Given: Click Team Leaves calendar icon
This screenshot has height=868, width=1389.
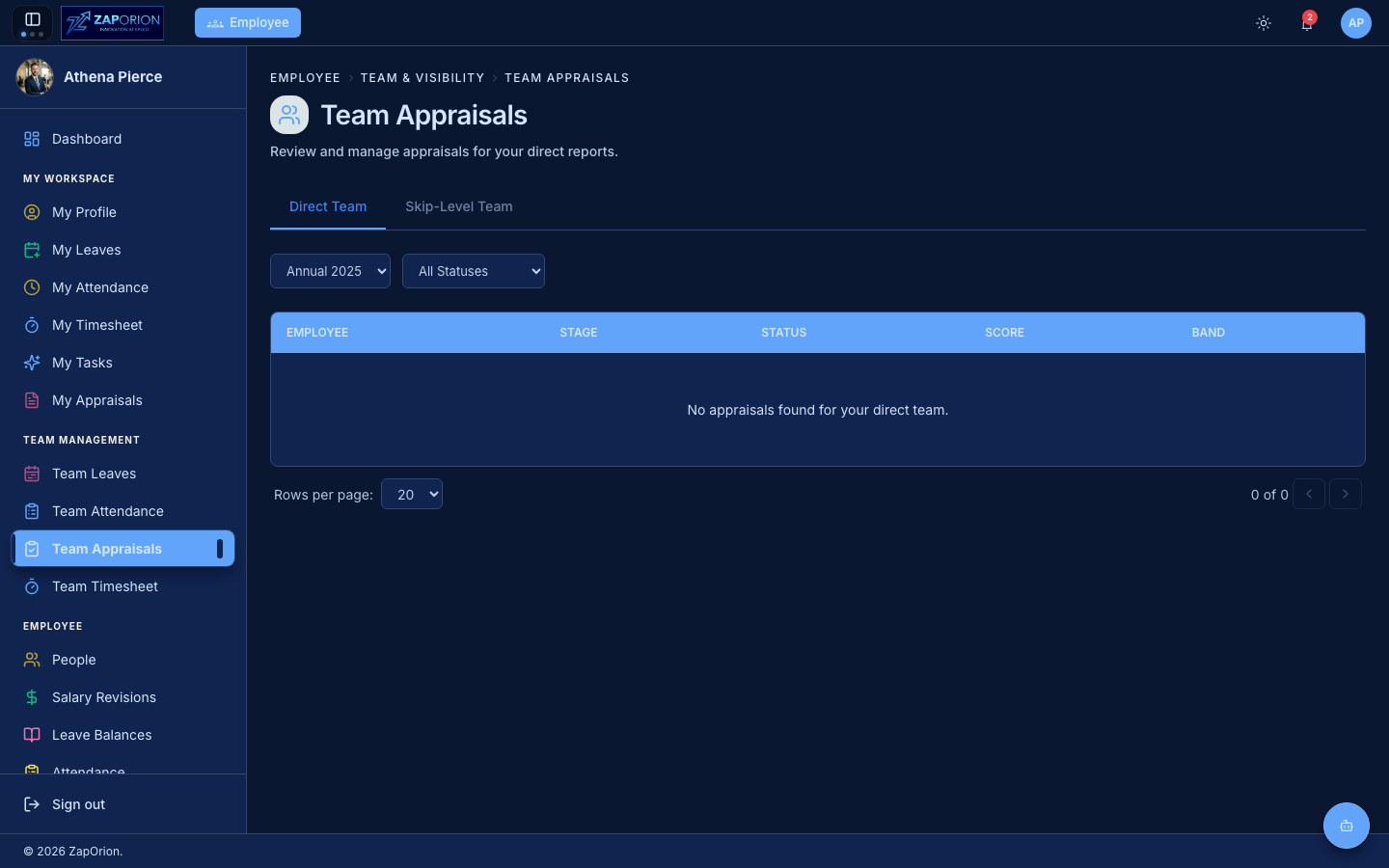Looking at the screenshot, I should 32,474.
